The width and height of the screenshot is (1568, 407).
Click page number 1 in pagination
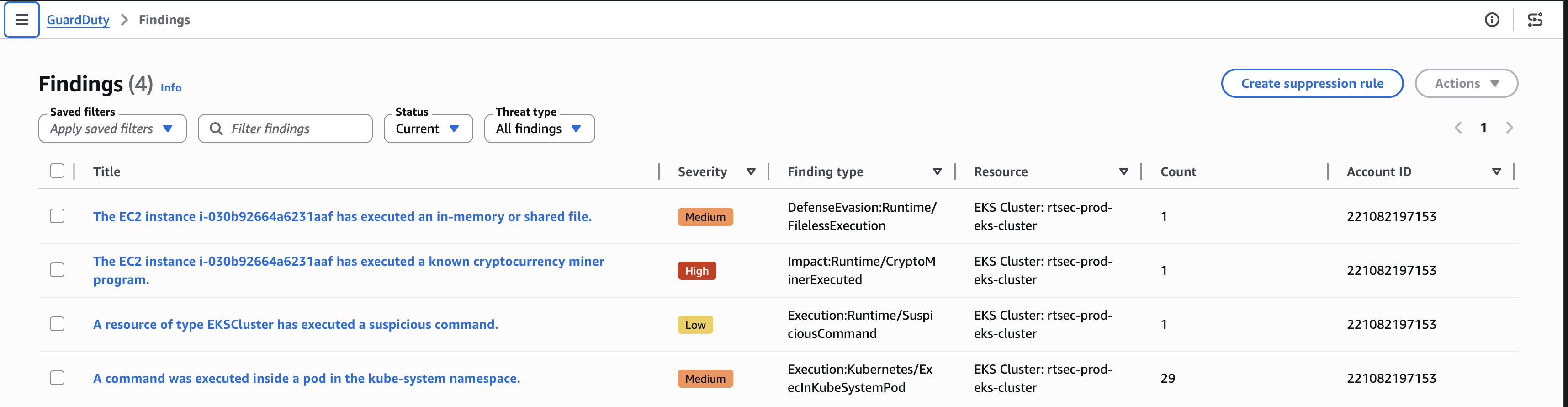click(x=1483, y=128)
